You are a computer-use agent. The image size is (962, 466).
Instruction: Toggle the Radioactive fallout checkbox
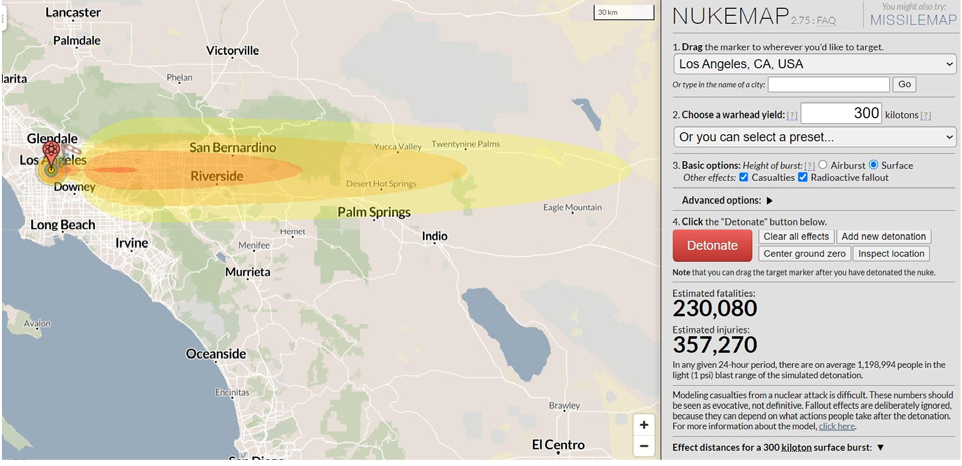(802, 178)
